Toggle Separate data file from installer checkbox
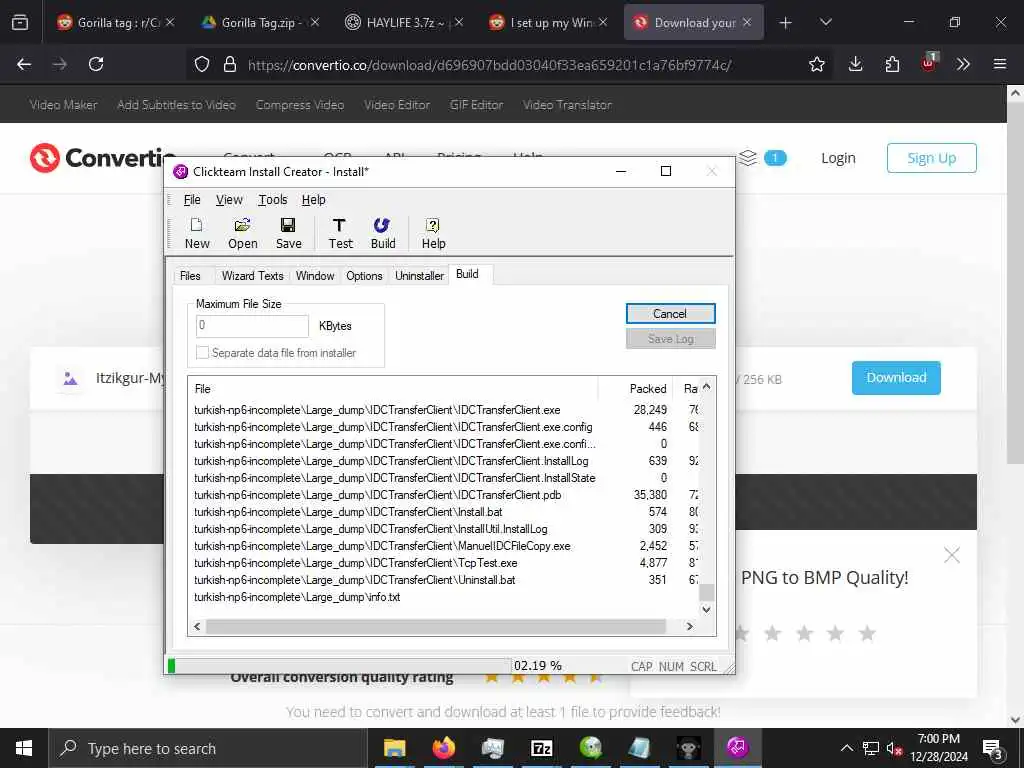The image size is (1024, 768). (x=202, y=353)
